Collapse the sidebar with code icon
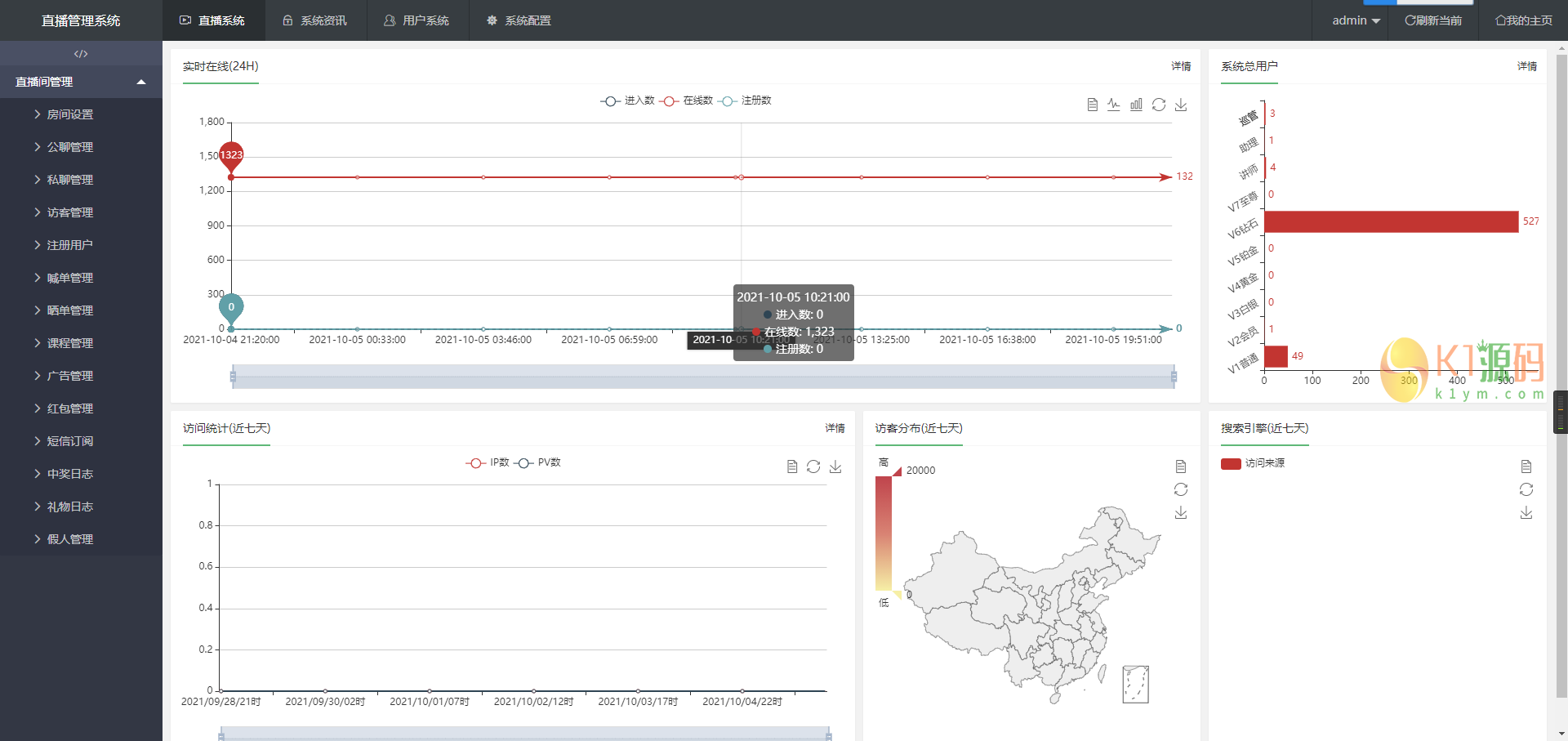The image size is (1568, 741). (81, 54)
